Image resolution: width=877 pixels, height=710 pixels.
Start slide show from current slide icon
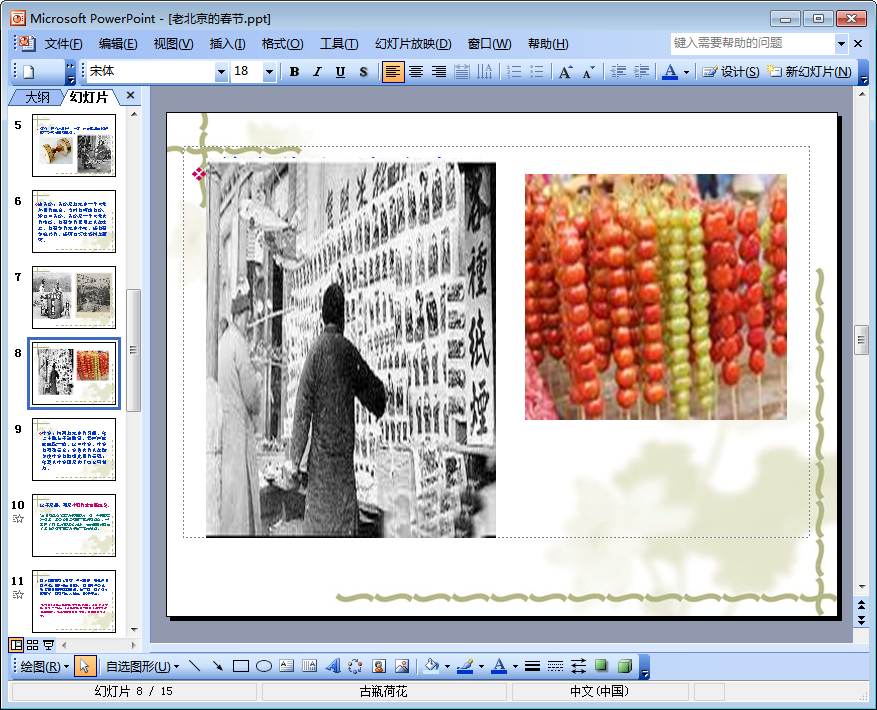click(x=49, y=645)
